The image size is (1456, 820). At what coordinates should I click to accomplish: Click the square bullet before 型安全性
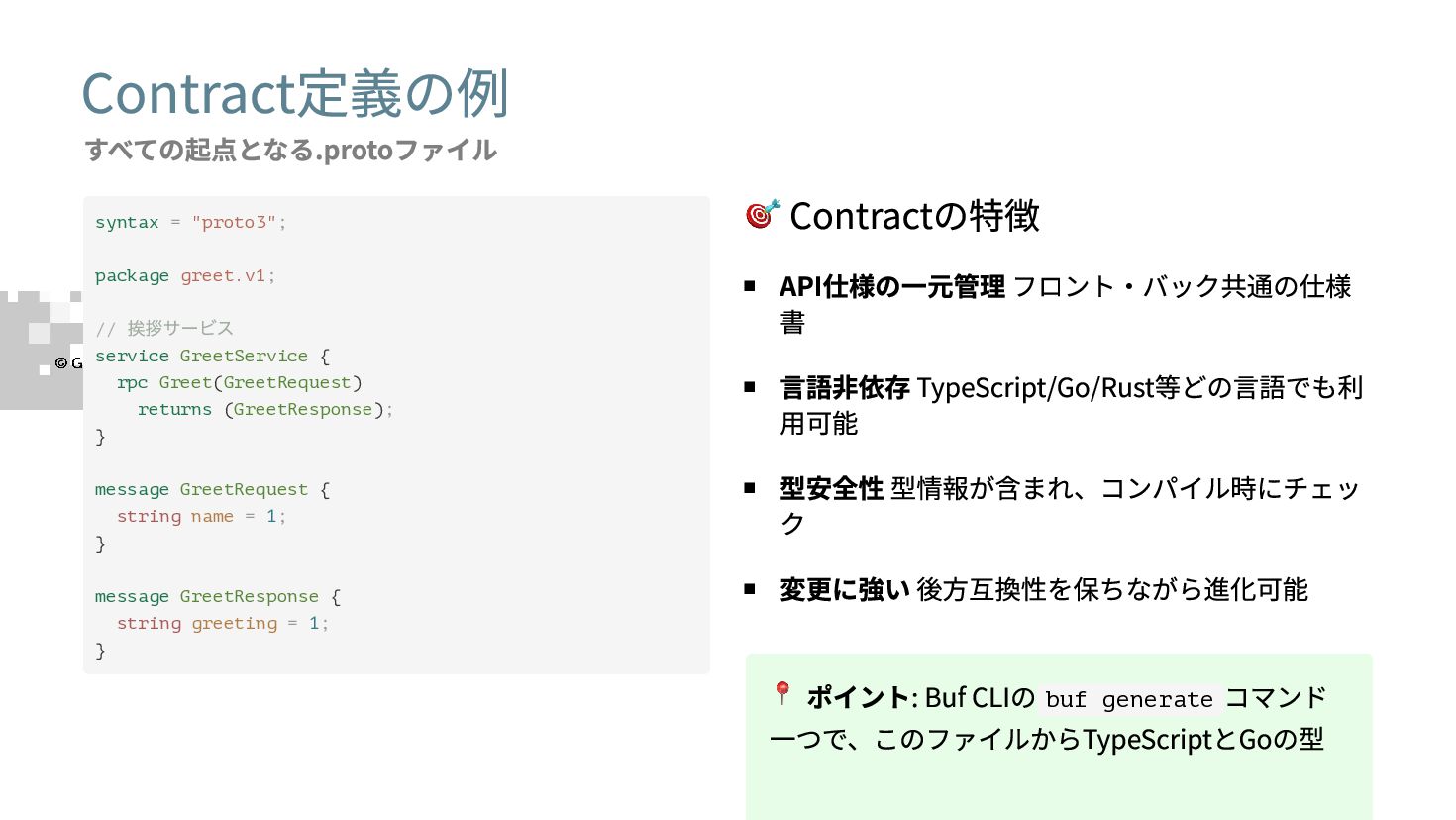(750, 488)
